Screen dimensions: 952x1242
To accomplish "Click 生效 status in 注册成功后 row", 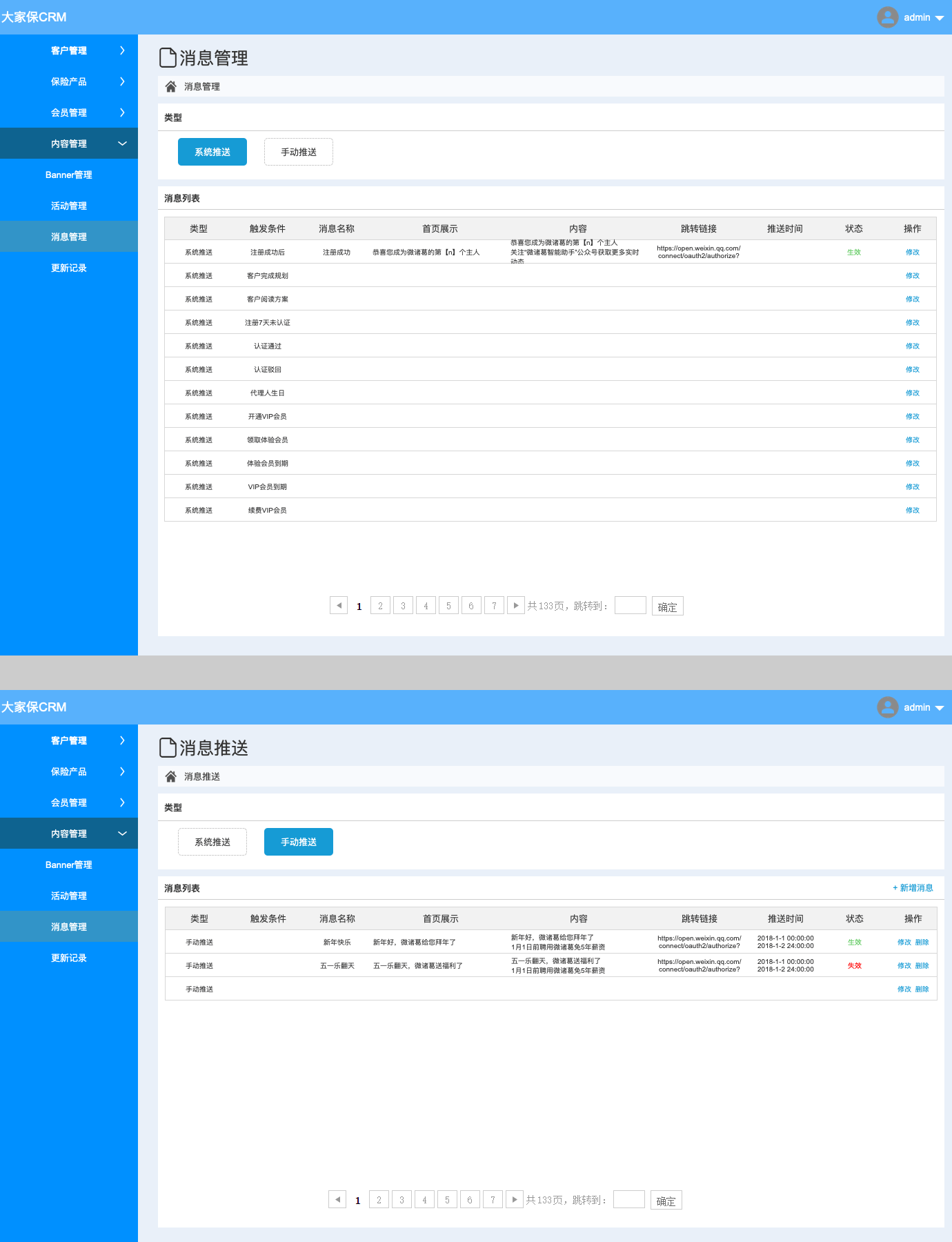I will (x=854, y=252).
